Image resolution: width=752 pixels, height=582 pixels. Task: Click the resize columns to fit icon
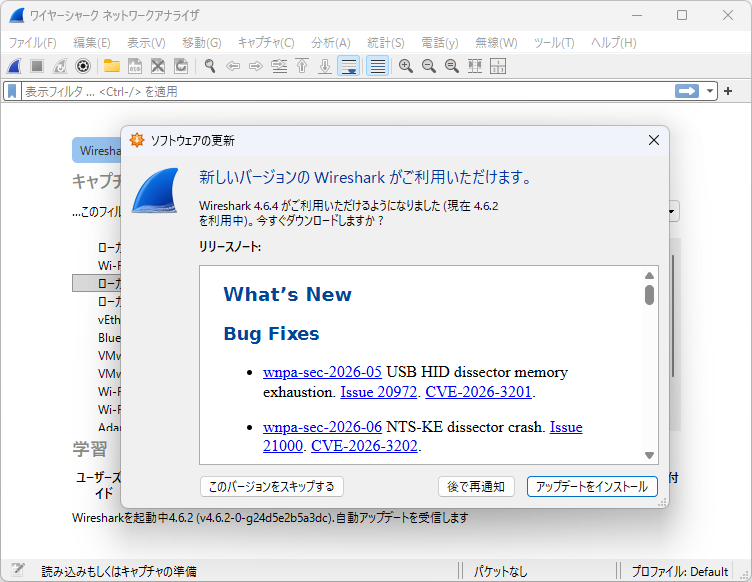click(475, 66)
